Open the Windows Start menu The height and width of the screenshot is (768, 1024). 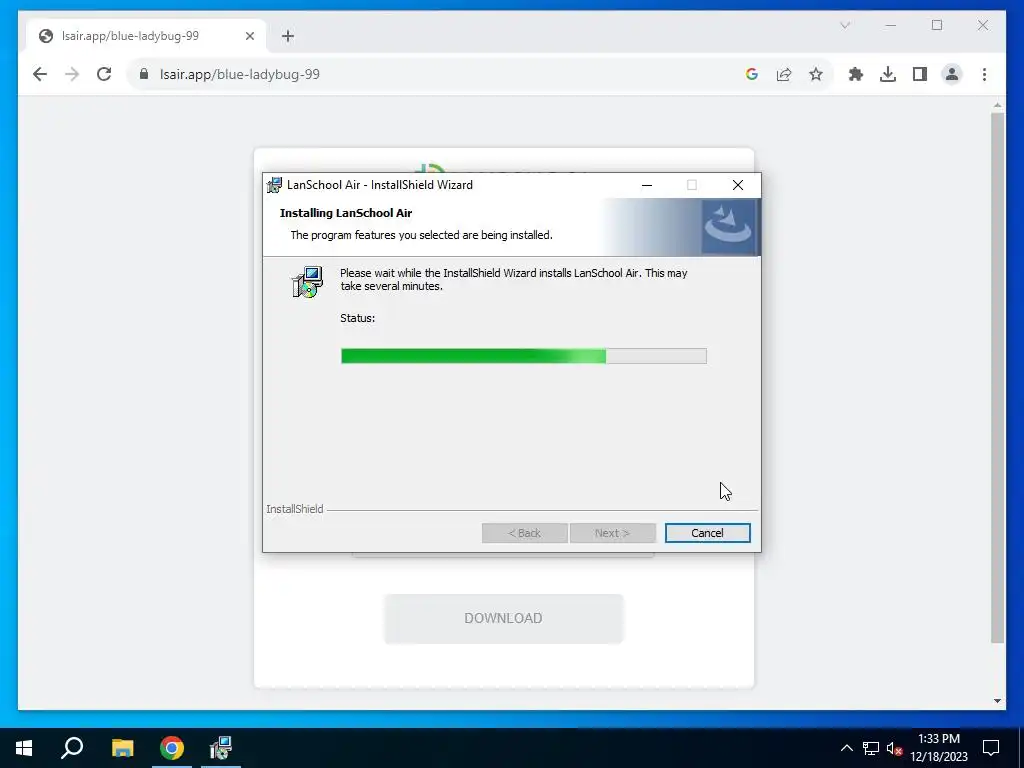[x=24, y=748]
